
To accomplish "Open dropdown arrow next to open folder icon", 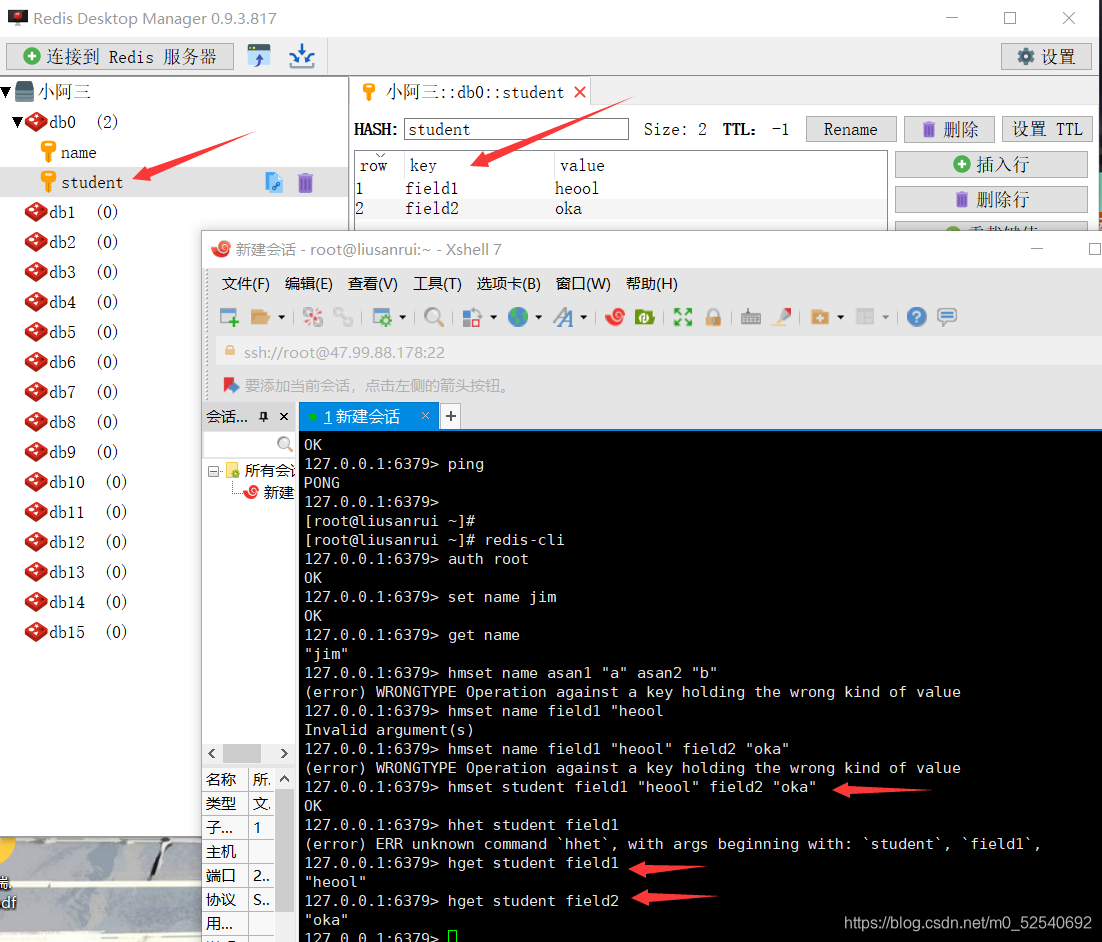I will pos(282,318).
